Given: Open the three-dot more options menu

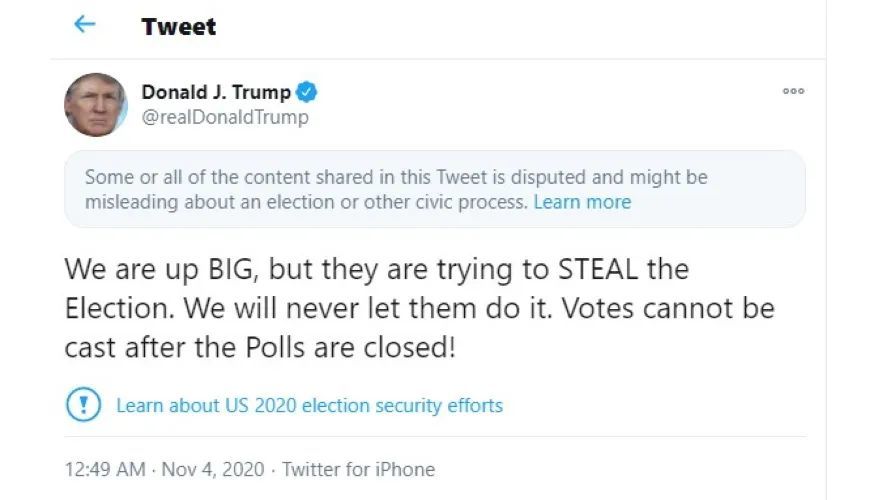Looking at the screenshot, I should point(793,91).
